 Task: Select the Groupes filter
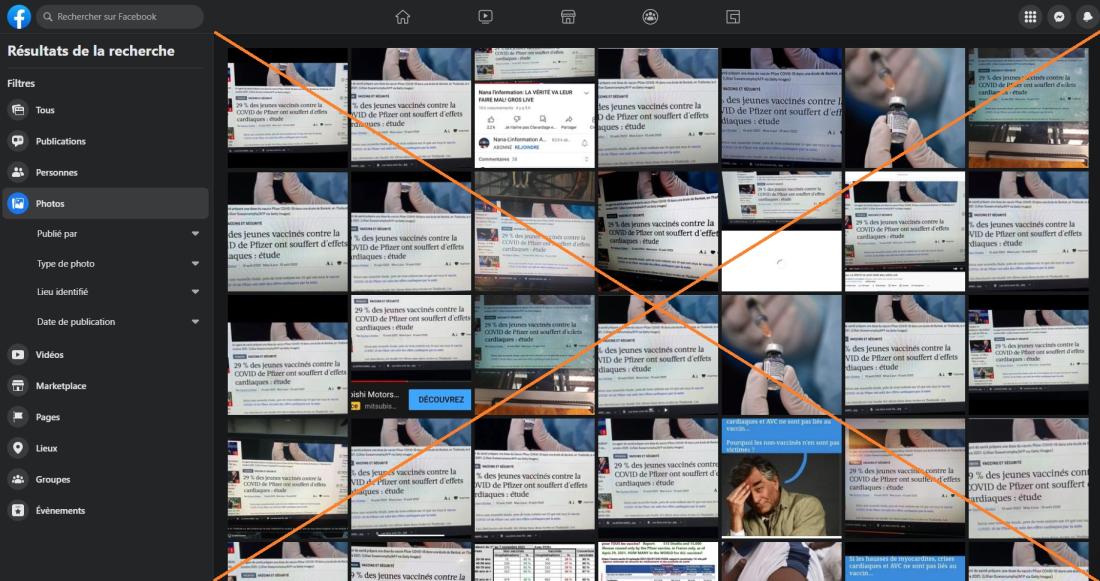[x=105, y=479]
